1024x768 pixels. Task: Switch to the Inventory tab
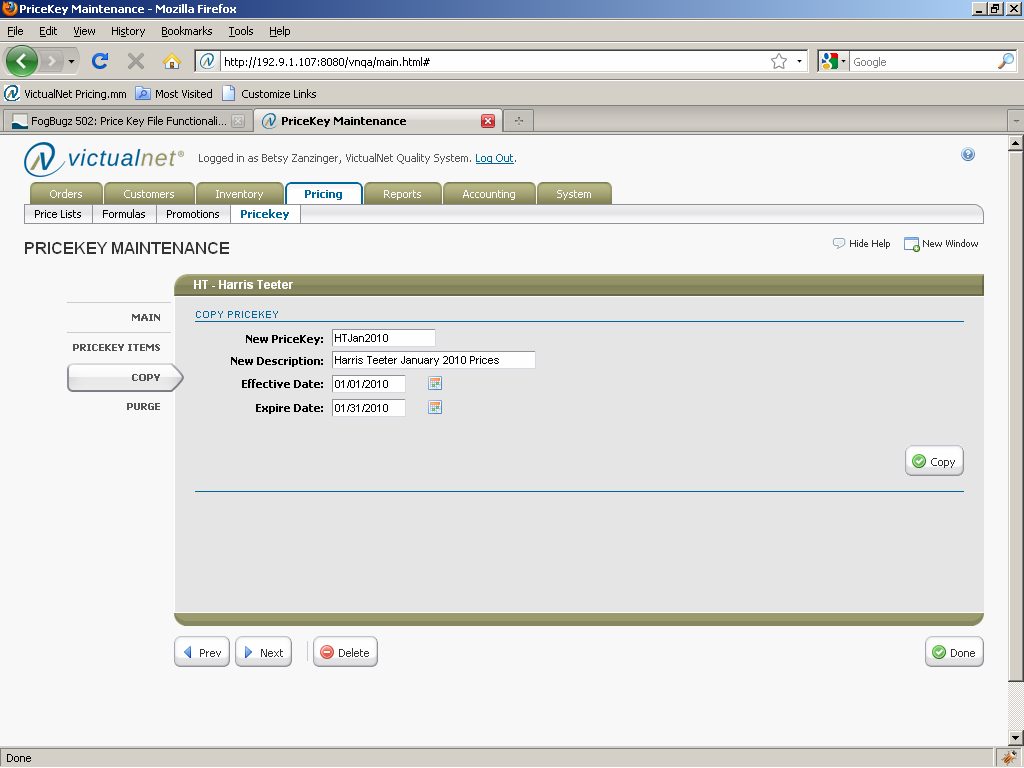(239, 194)
